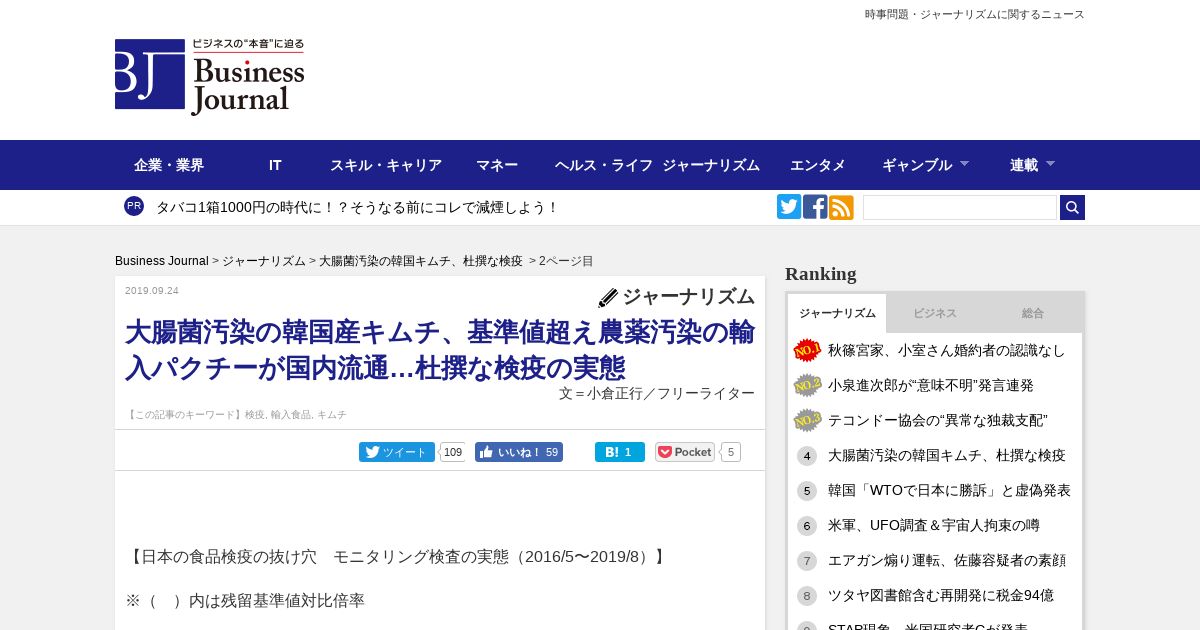Open the IT menu item
This screenshot has width=1200, height=630.
(x=275, y=165)
